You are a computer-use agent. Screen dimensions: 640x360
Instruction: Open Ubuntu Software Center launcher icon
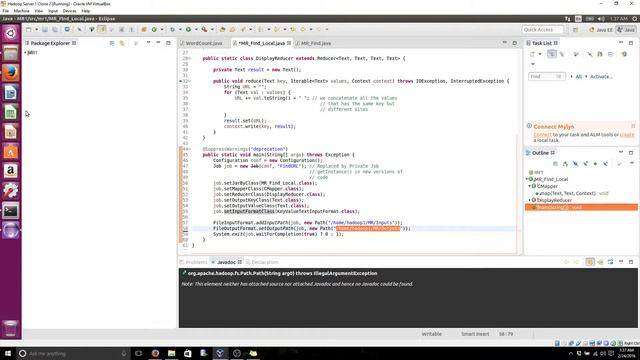point(11,151)
